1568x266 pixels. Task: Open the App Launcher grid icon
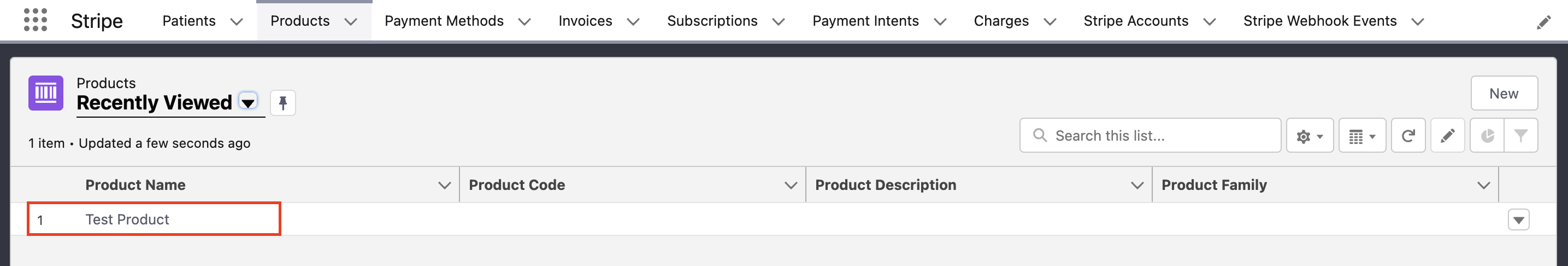click(36, 20)
